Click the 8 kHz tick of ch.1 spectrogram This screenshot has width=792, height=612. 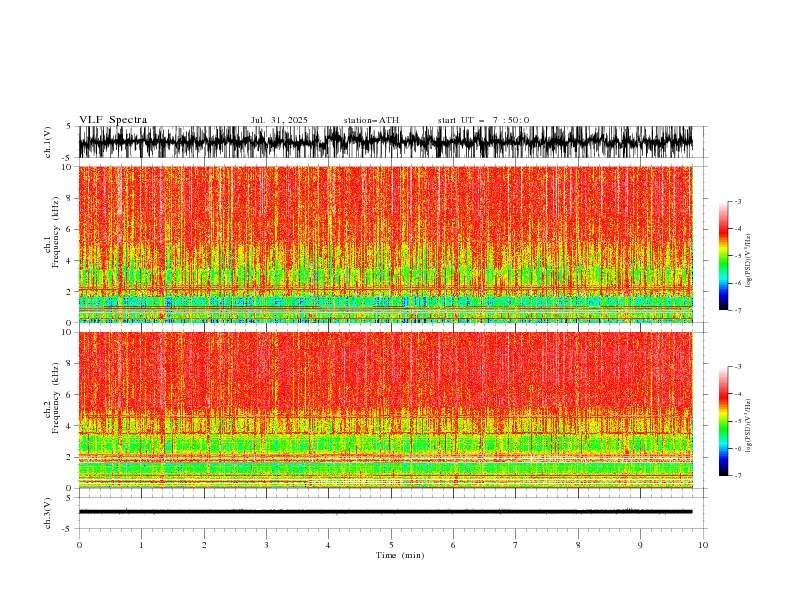pyautogui.click(x=71, y=198)
